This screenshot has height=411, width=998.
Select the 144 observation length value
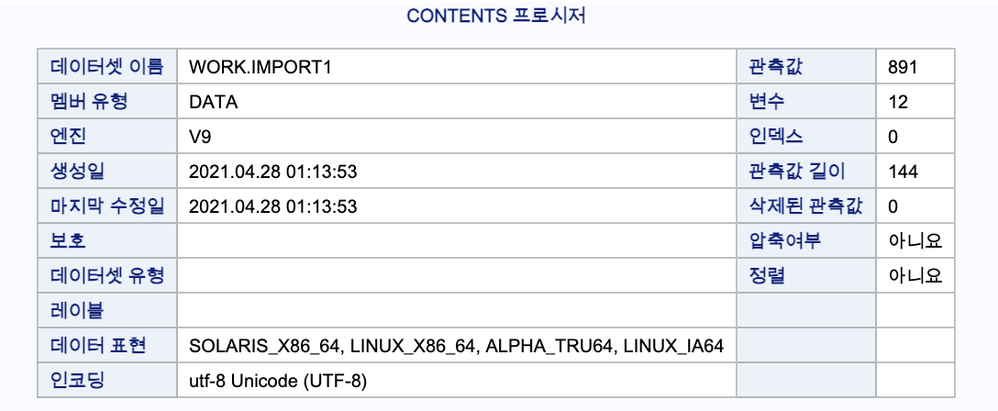click(903, 172)
